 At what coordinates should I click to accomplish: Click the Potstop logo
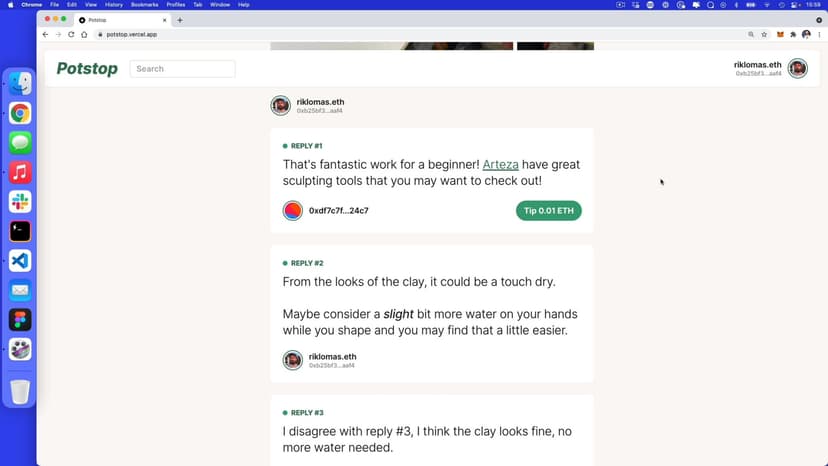(87, 69)
